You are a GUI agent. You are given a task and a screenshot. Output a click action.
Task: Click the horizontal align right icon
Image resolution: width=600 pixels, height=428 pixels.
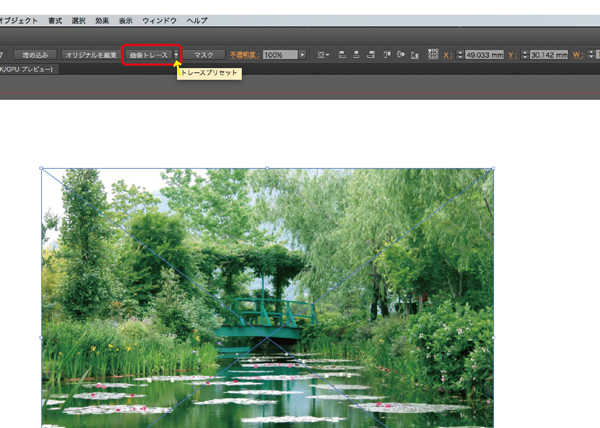click(x=370, y=54)
